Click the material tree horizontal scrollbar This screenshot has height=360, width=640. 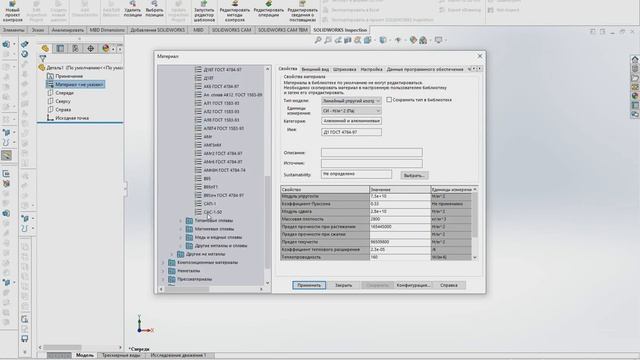coord(187,289)
